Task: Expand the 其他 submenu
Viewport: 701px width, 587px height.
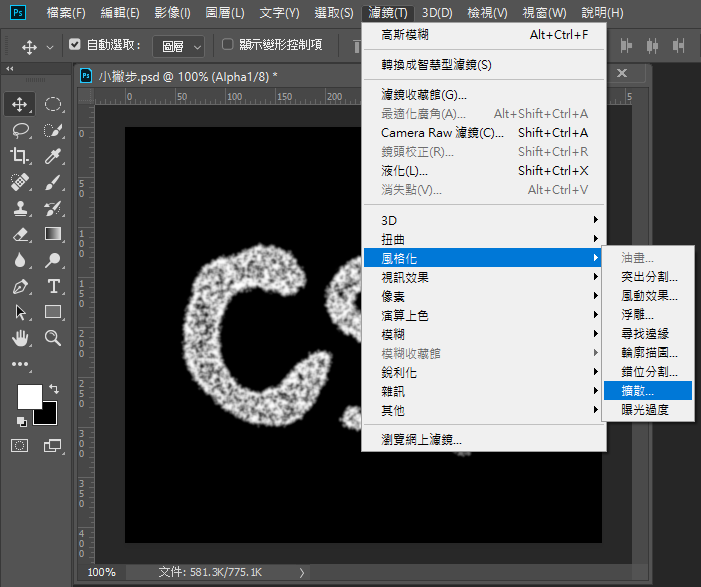Action: pyautogui.click(x=484, y=410)
